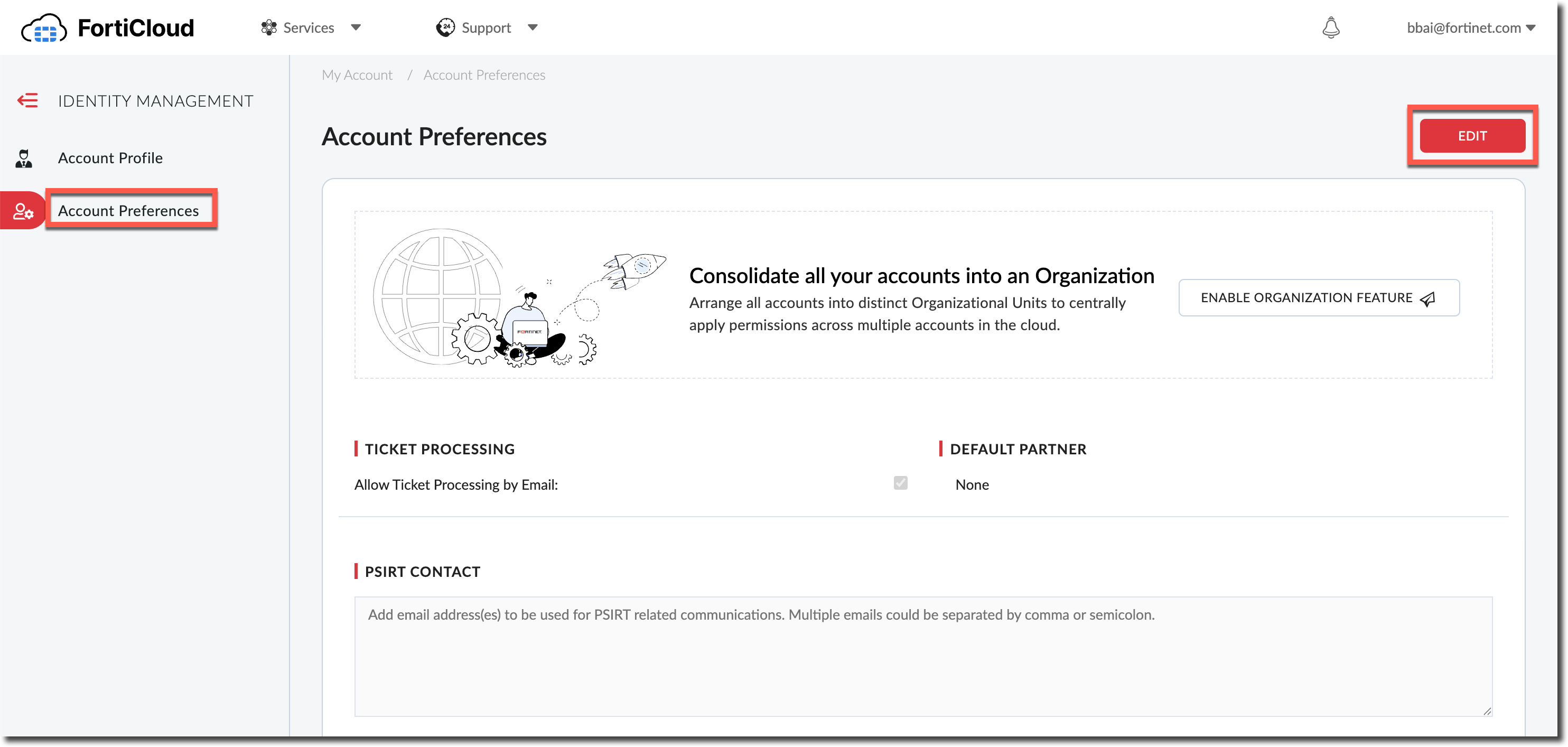The image size is (1568, 747).
Task: Click the globe and rocket illustration
Action: pyautogui.click(x=519, y=297)
